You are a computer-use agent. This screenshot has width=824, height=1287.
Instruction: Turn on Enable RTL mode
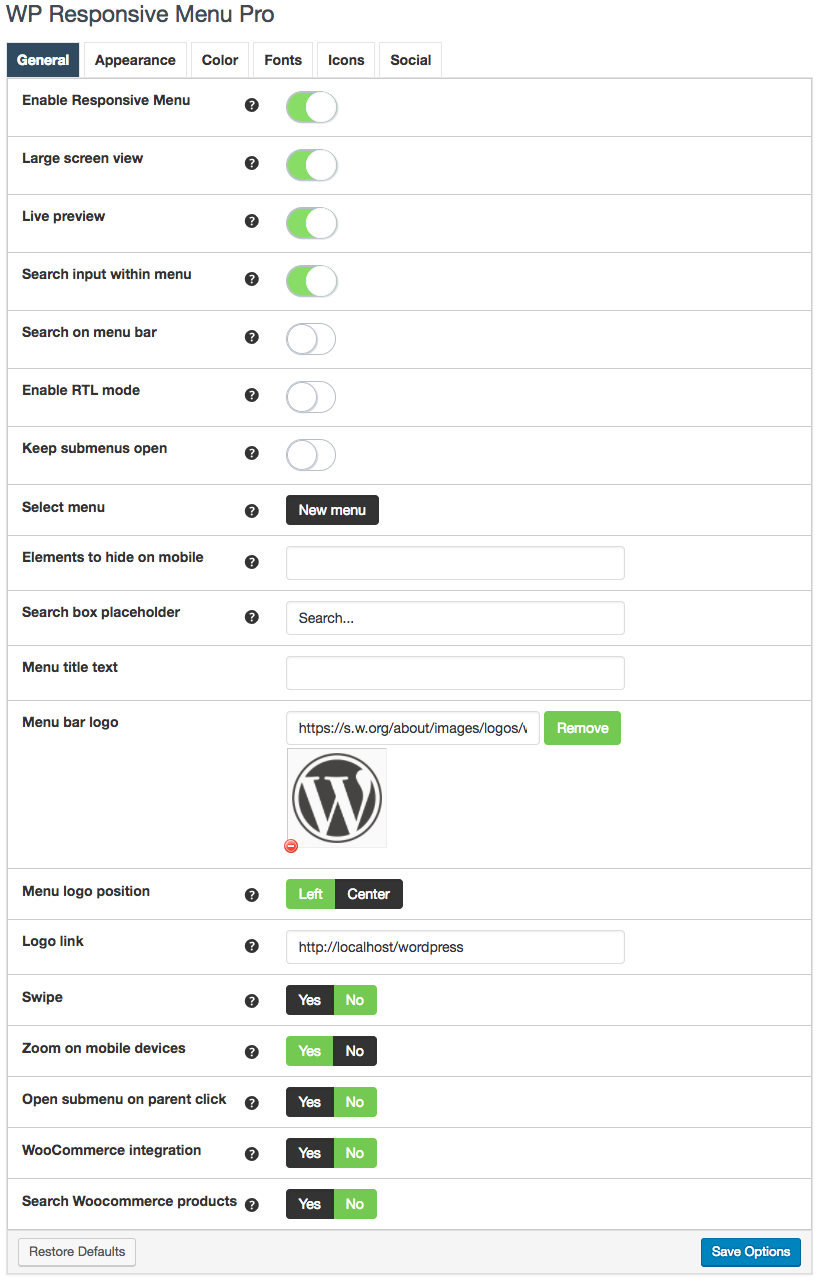(x=310, y=397)
